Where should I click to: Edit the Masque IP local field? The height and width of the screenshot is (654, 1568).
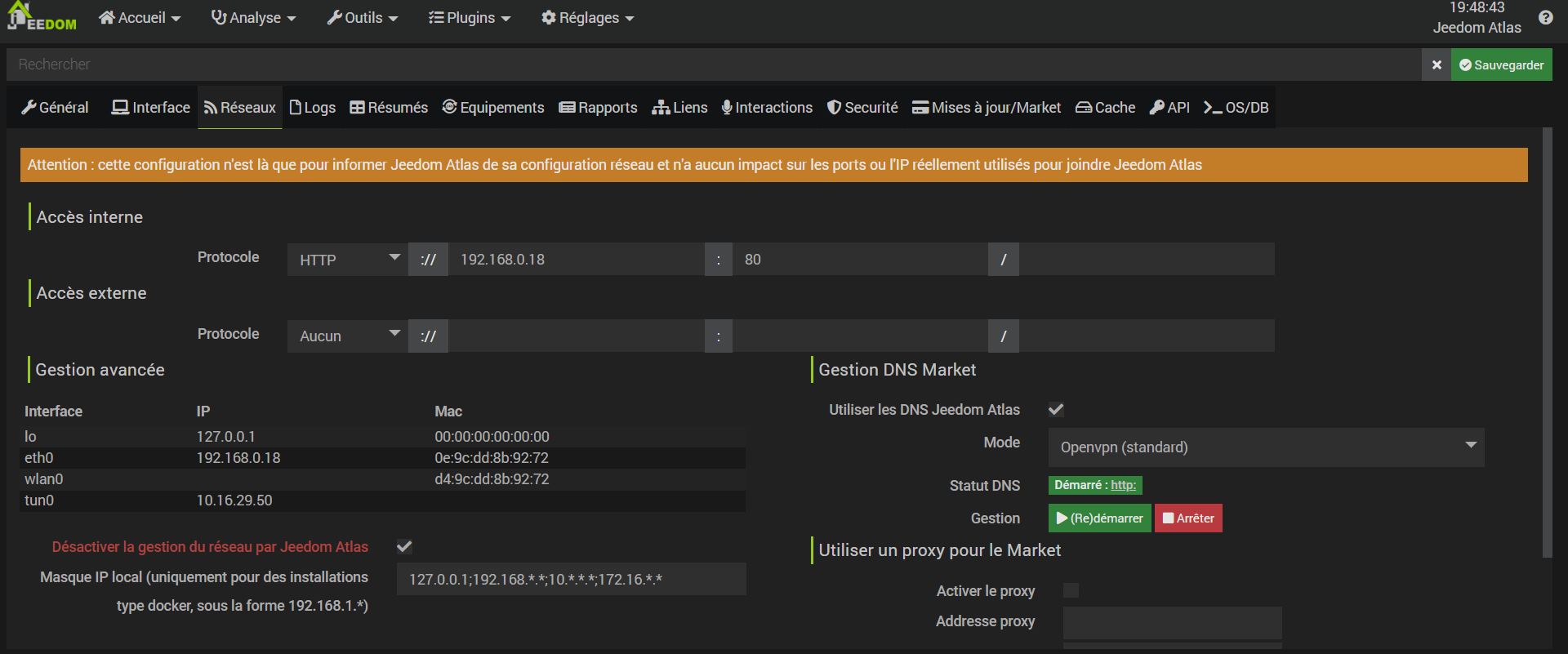(x=572, y=579)
